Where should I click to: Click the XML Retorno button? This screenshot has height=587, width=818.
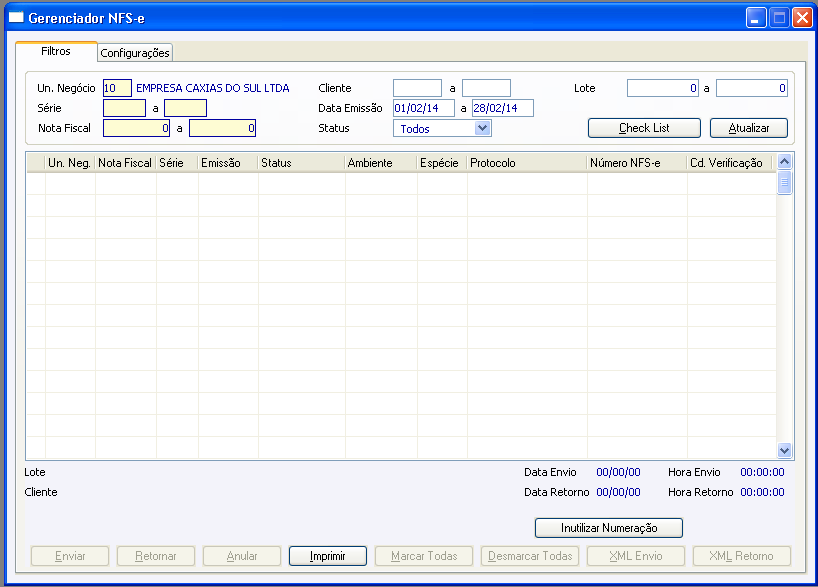[x=742, y=556]
